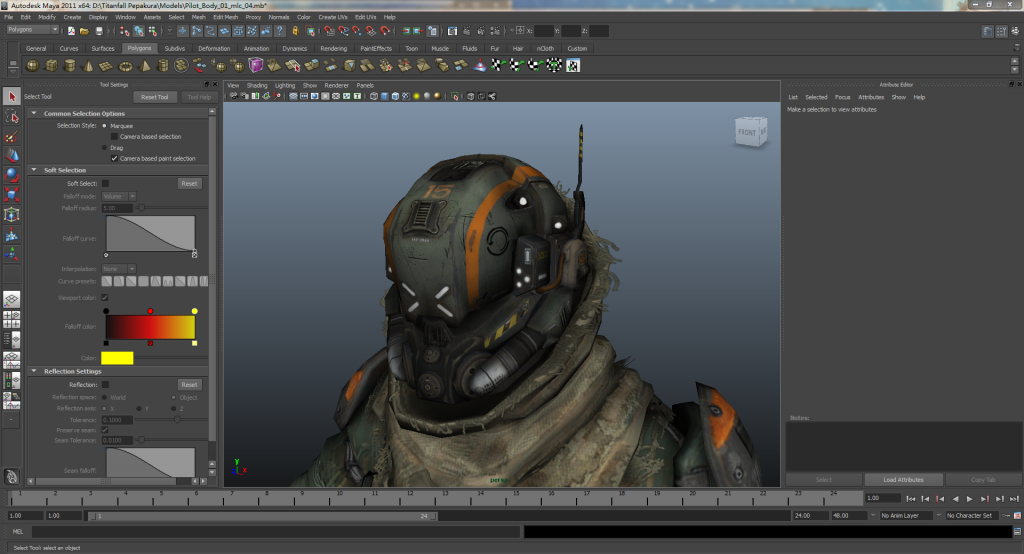Create a polygon cube from the shelf
The height and width of the screenshot is (554, 1024).
(51, 66)
